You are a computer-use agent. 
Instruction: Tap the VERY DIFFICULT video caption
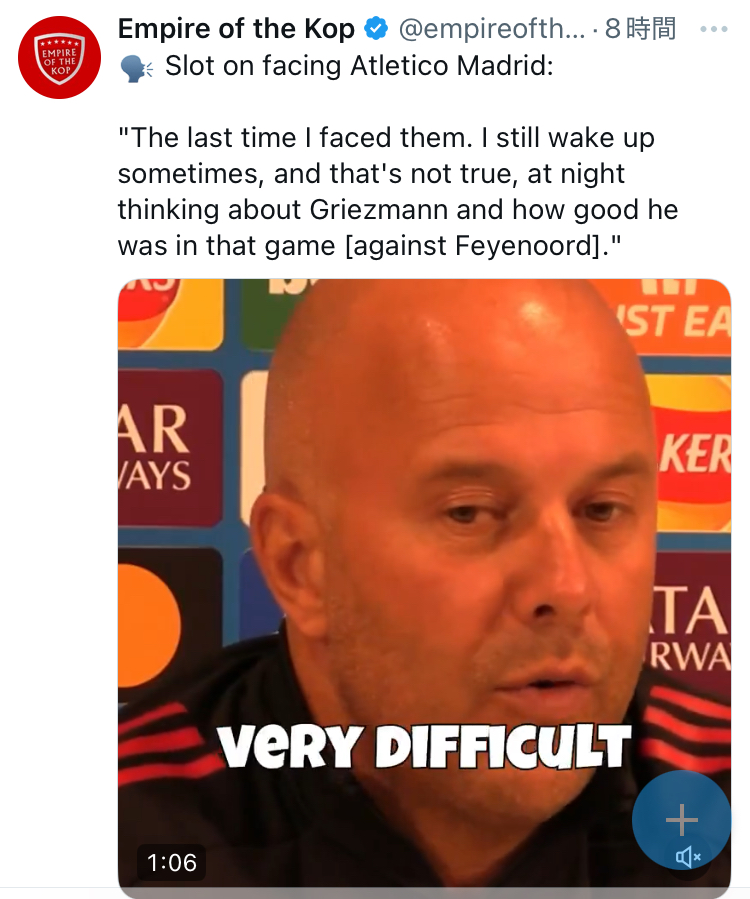[x=424, y=746]
